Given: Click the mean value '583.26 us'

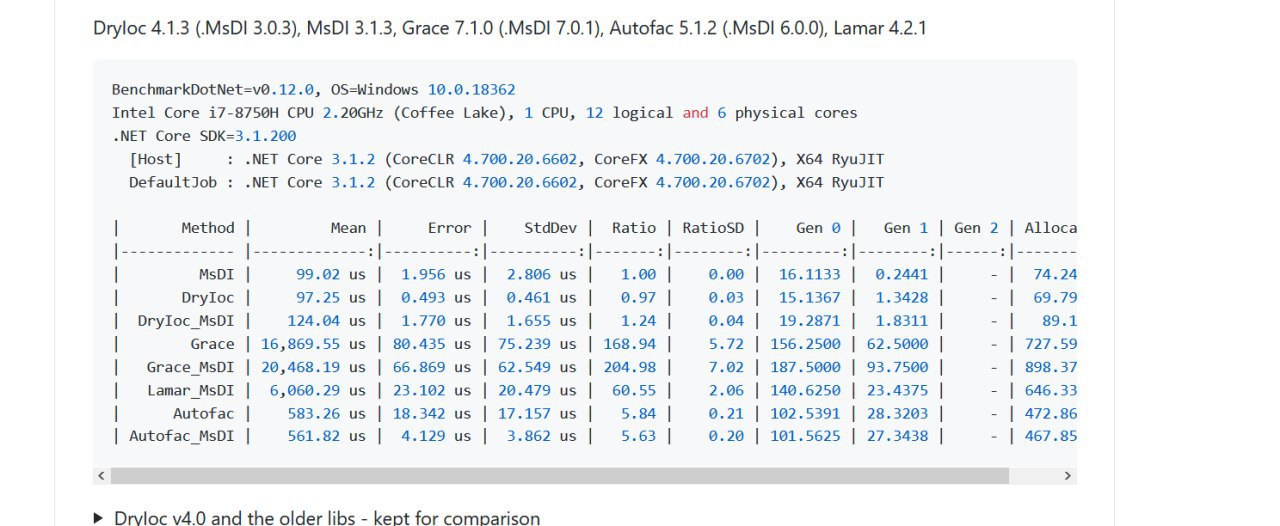Looking at the screenshot, I should [x=327, y=413].
